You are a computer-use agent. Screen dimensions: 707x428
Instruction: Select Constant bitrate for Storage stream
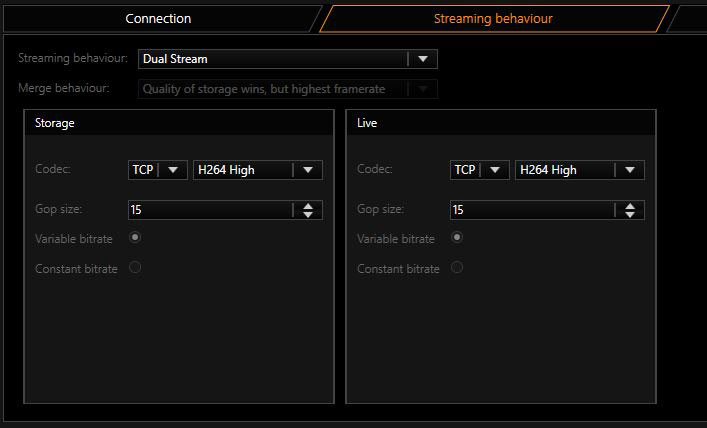(135, 267)
